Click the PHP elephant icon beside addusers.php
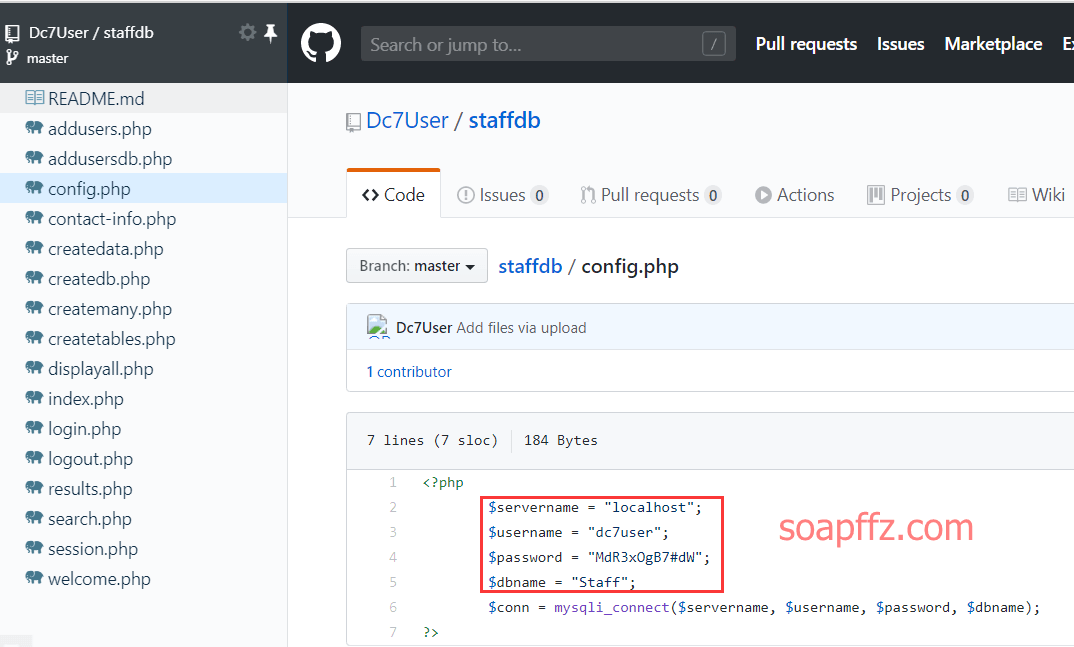This screenshot has height=647, width=1074. click(x=34, y=128)
